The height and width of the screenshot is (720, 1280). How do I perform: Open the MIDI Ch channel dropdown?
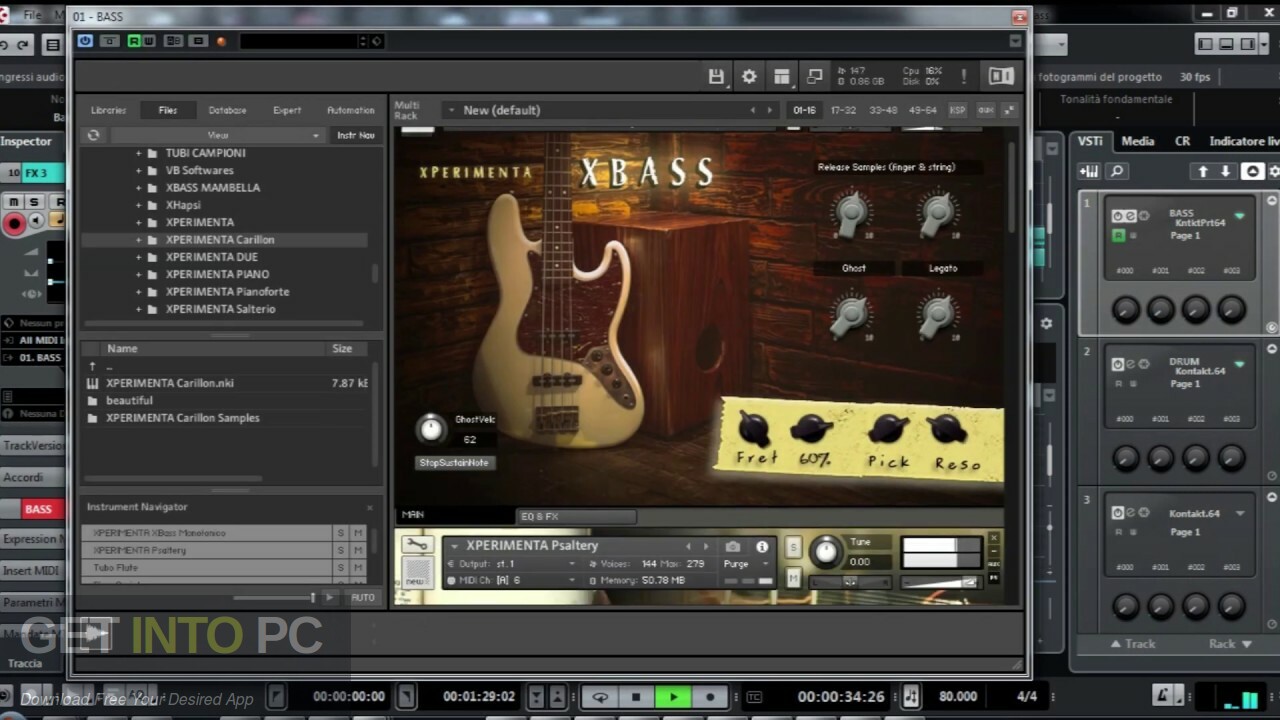tap(510, 580)
